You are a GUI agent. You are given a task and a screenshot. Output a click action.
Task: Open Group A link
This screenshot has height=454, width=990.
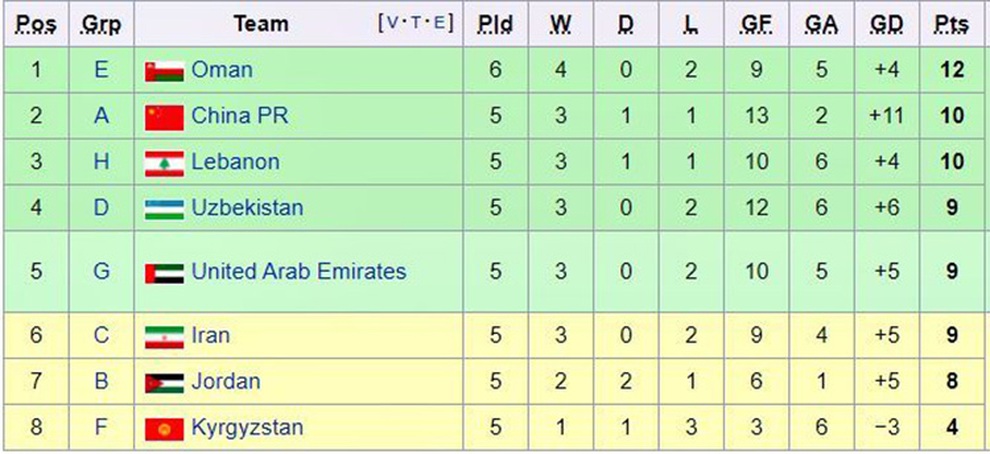(101, 116)
